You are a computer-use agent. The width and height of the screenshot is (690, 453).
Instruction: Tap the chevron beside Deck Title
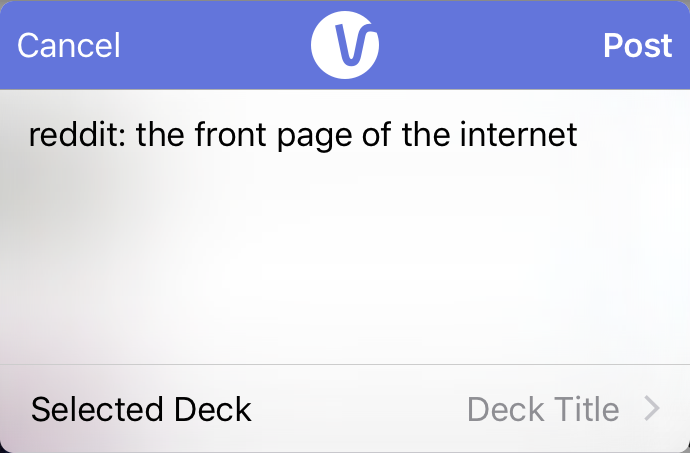pos(652,409)
